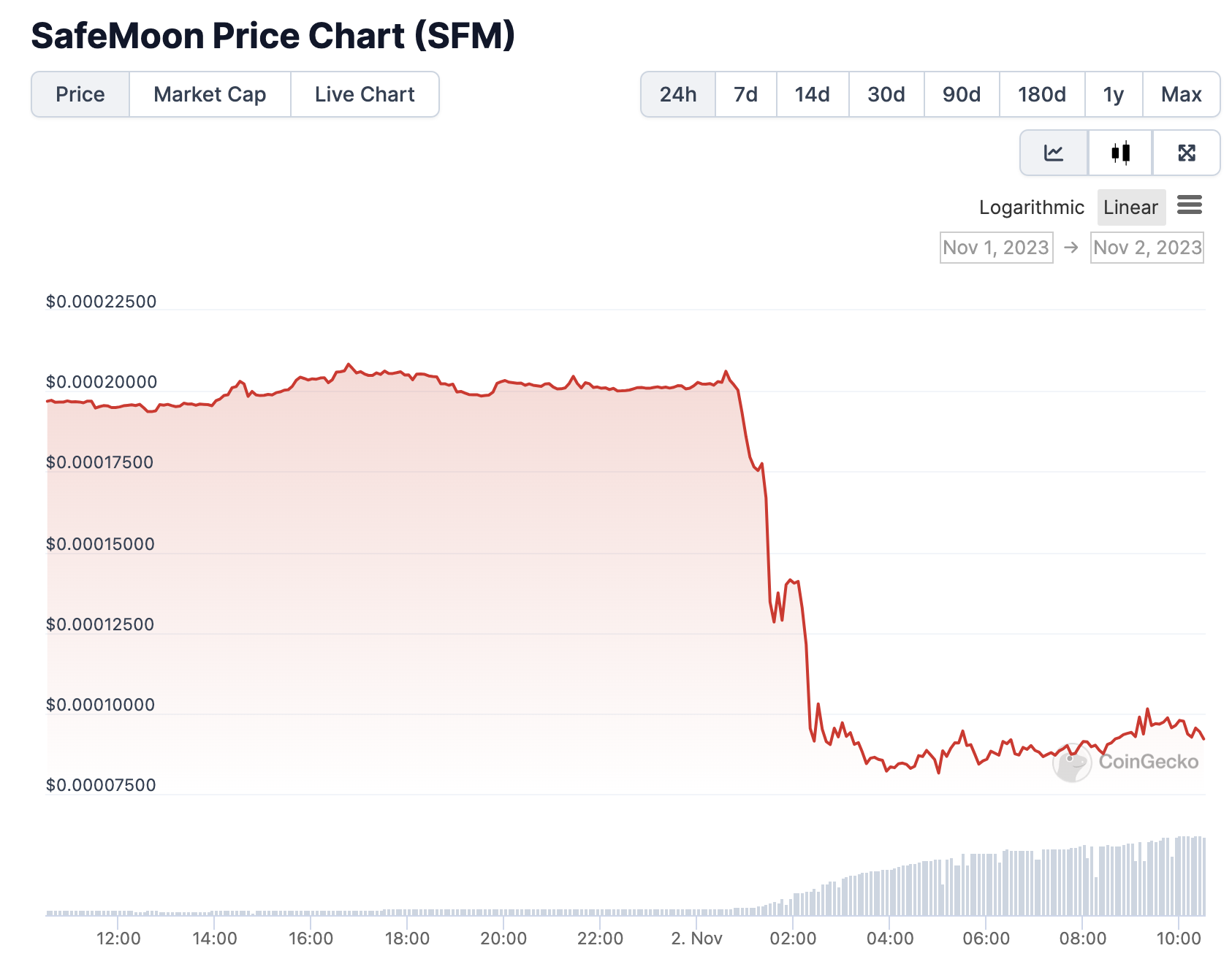The image size is (1232, 967).
Task: Toggle Linear scale option
Action: (1130, 207)
